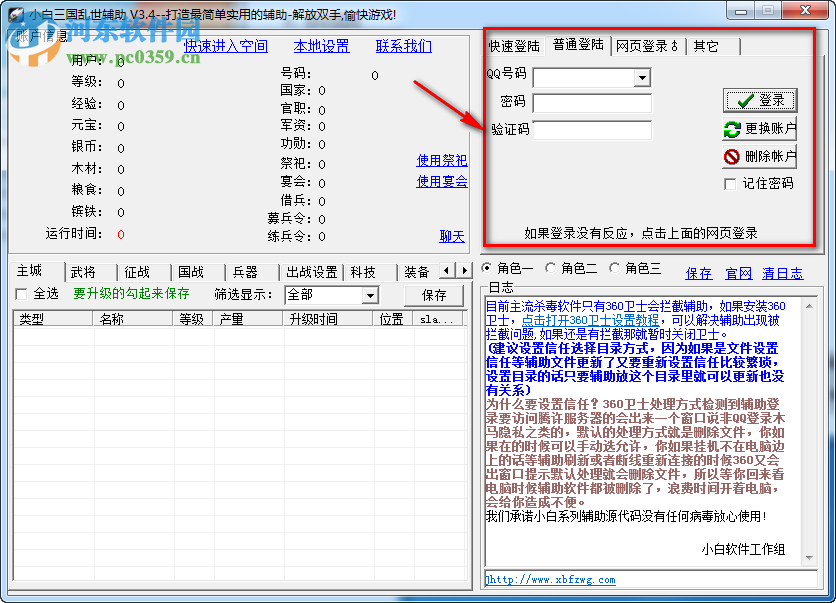
Task: Sort by the 升级时间 column header
Action: click(328, 319)
